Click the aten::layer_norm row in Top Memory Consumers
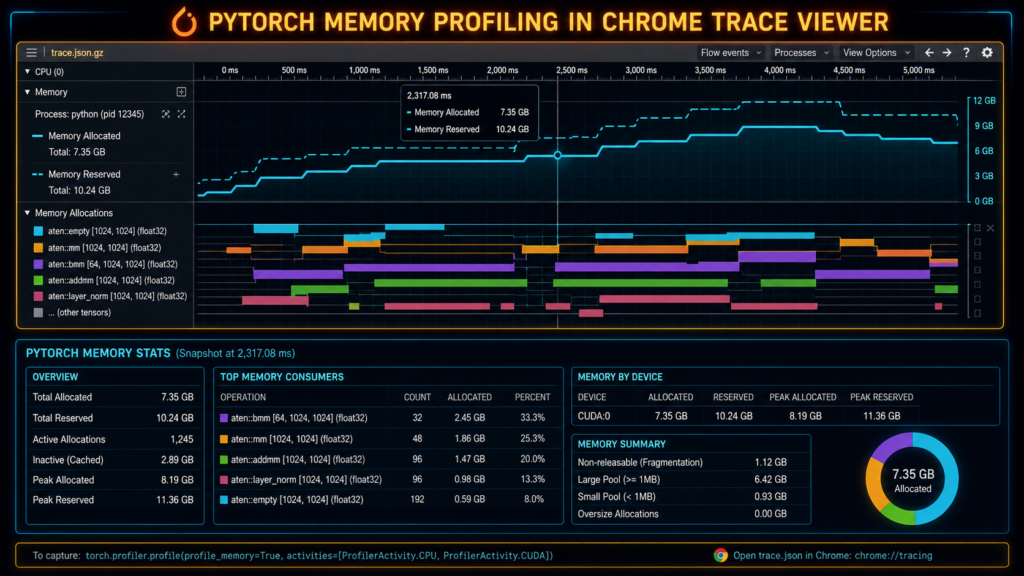Viewport: 1024px width, 576px height. [x=388, y=479]
